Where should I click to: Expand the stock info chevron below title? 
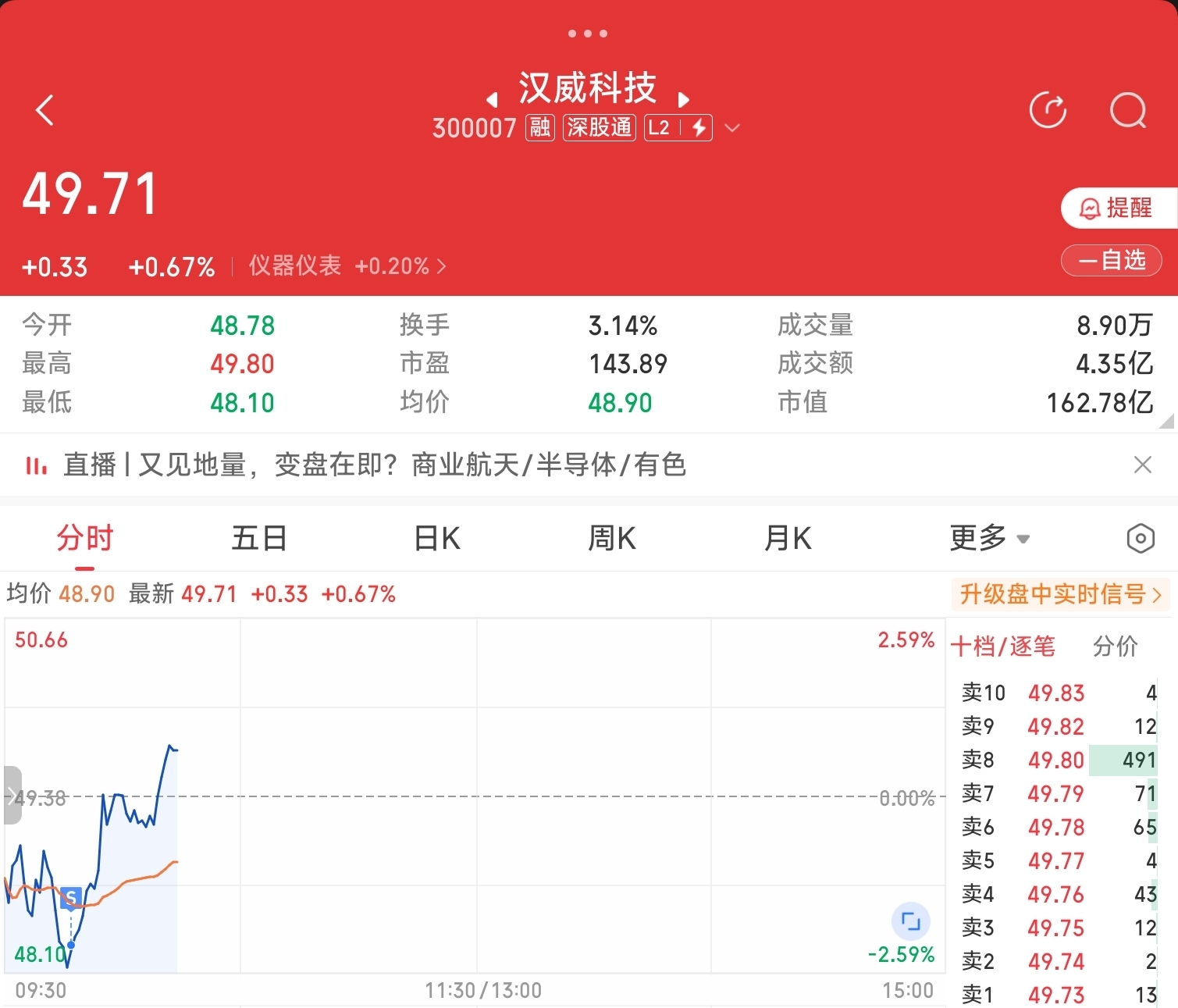click(x=732, y=128)
